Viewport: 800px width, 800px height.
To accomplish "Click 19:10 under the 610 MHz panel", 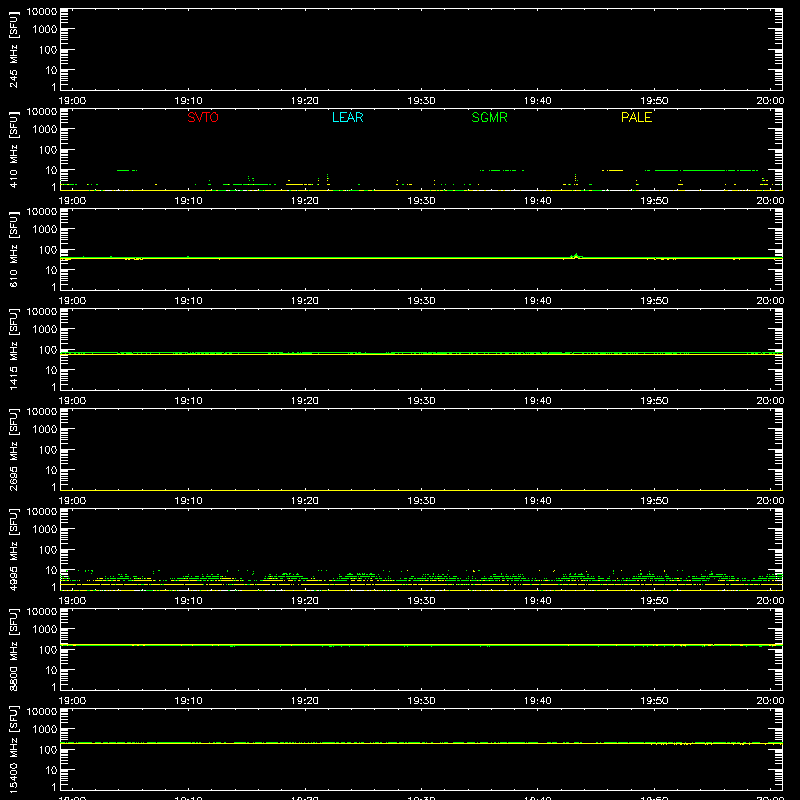I will click(188, 301).
